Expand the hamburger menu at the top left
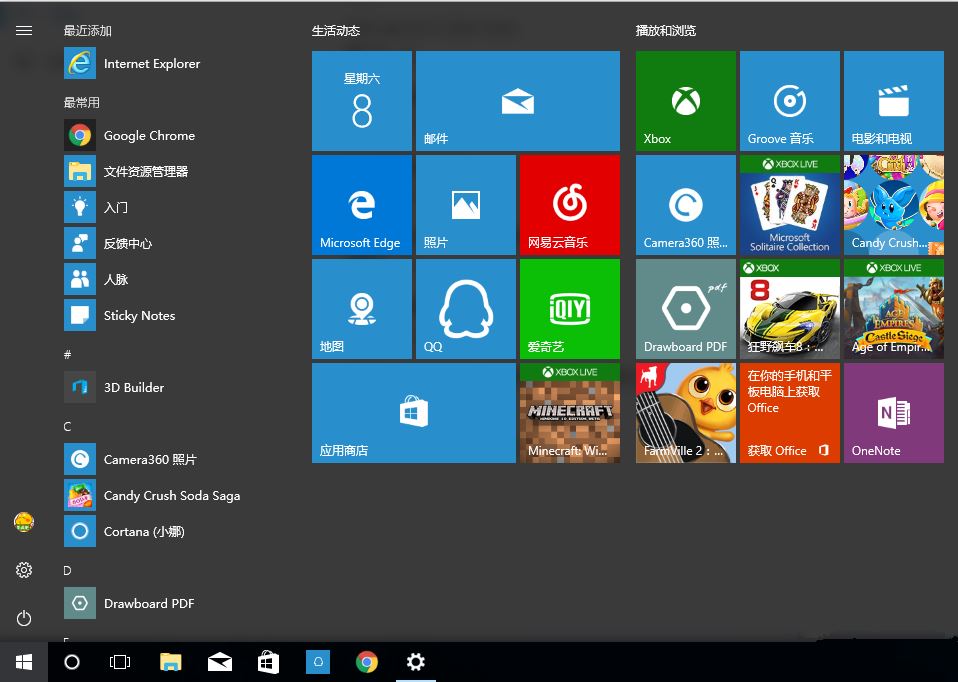 point(24,31)
